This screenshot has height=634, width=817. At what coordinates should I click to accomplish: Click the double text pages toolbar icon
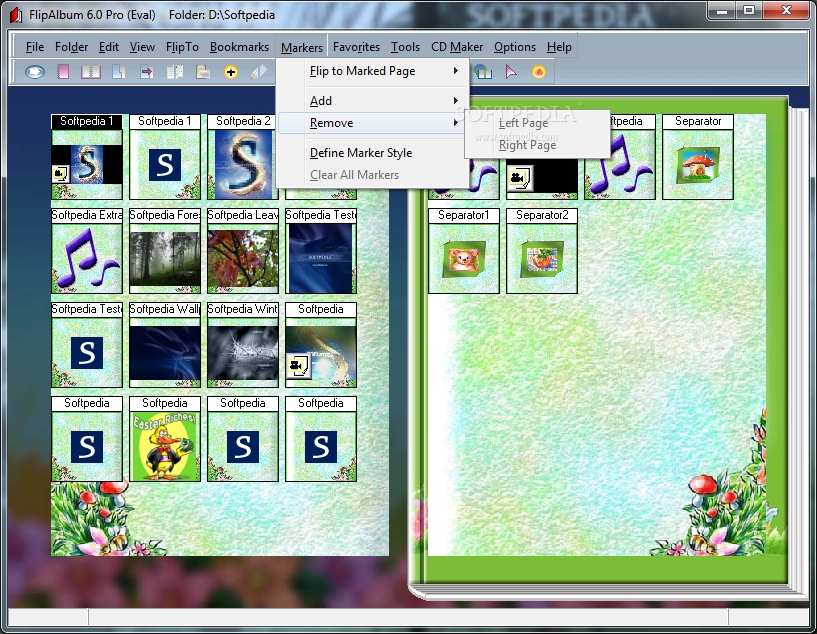[175, 71]
